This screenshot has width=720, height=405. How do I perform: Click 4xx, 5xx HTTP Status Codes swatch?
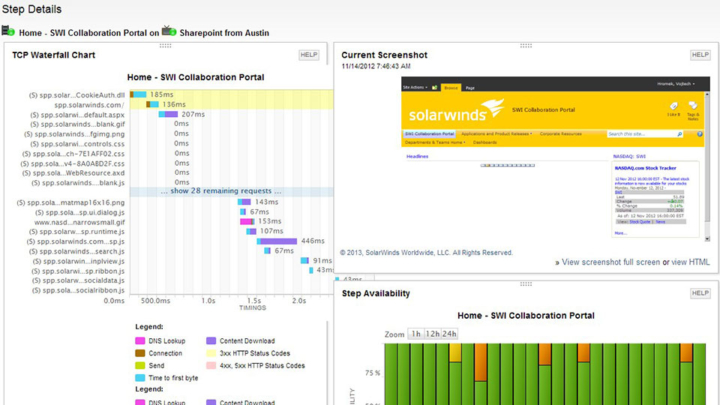coord(211,366)
